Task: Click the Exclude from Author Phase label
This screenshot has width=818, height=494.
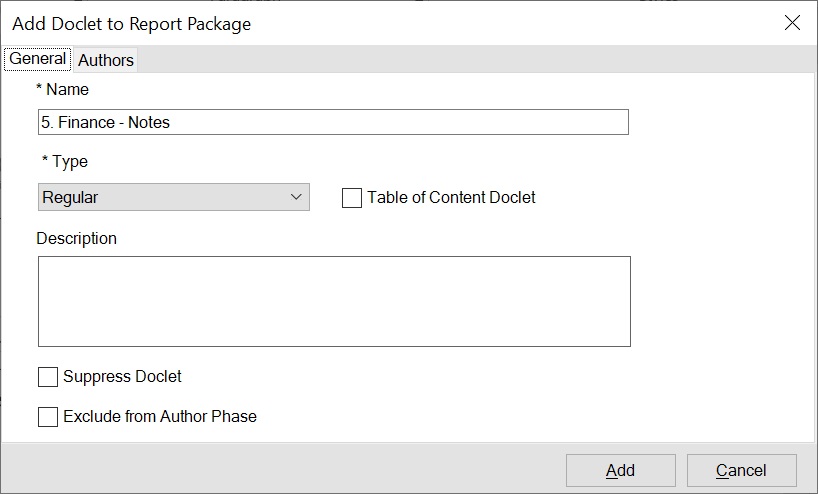Action: coord(160,417)
